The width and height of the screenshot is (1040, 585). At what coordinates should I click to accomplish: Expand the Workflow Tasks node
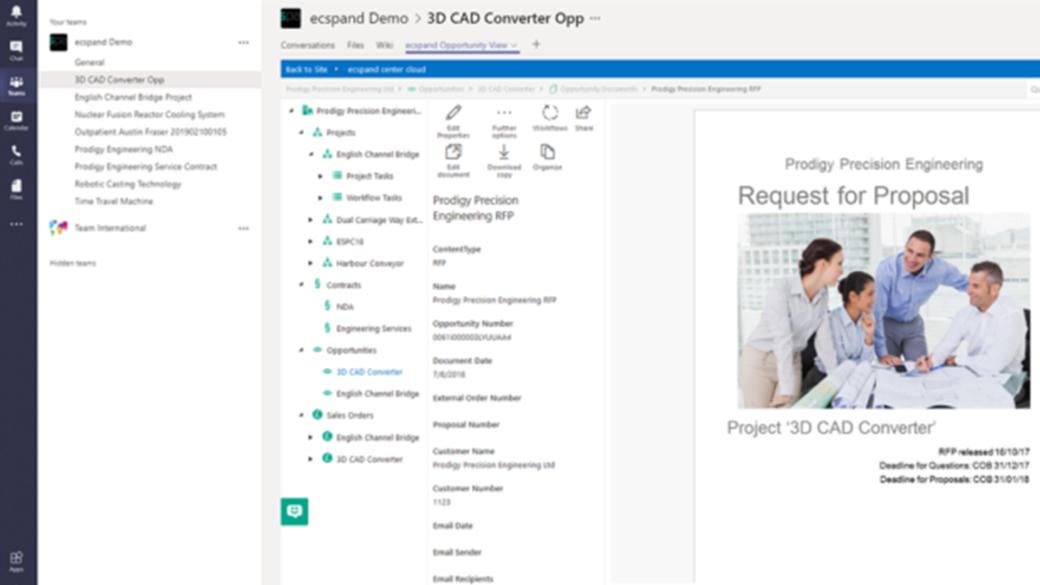click(x=320, y=198)
